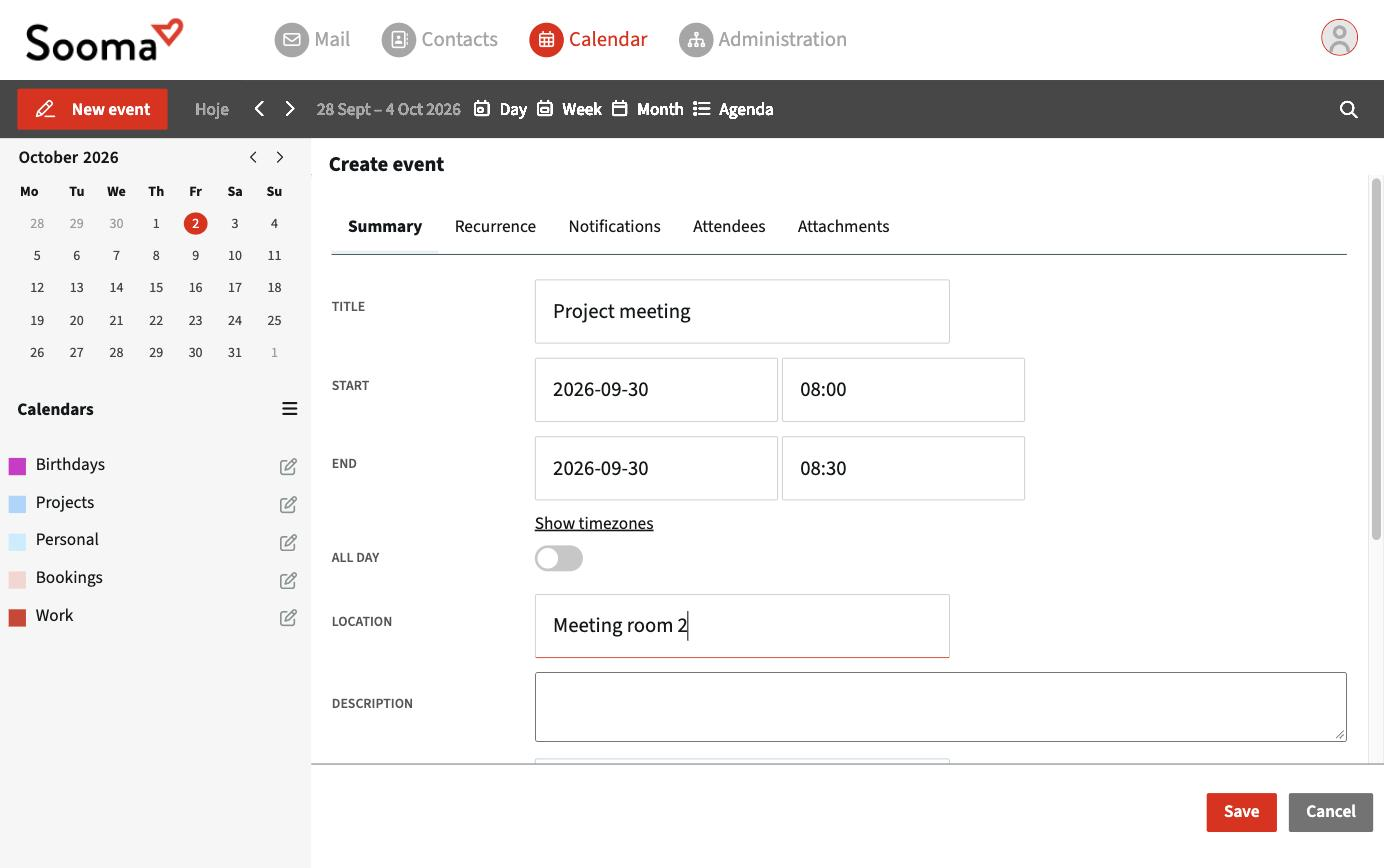The width and height of the screenshot is (1384, 868).
Task: Edit the Birthdays calendar
Action: click(x=288, y=466)
